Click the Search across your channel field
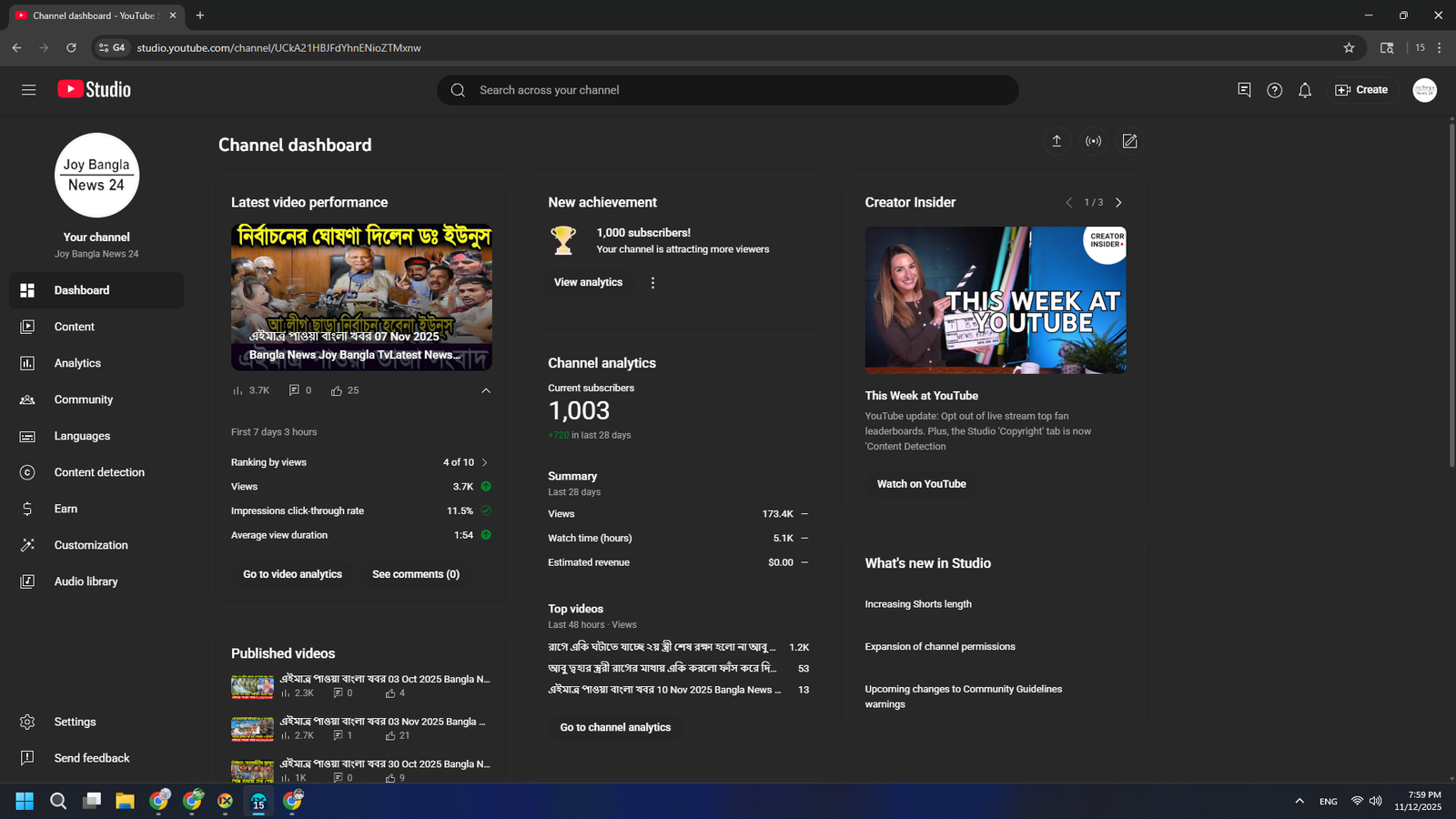Screen dimensions: 1456x819 click(728, 90)
